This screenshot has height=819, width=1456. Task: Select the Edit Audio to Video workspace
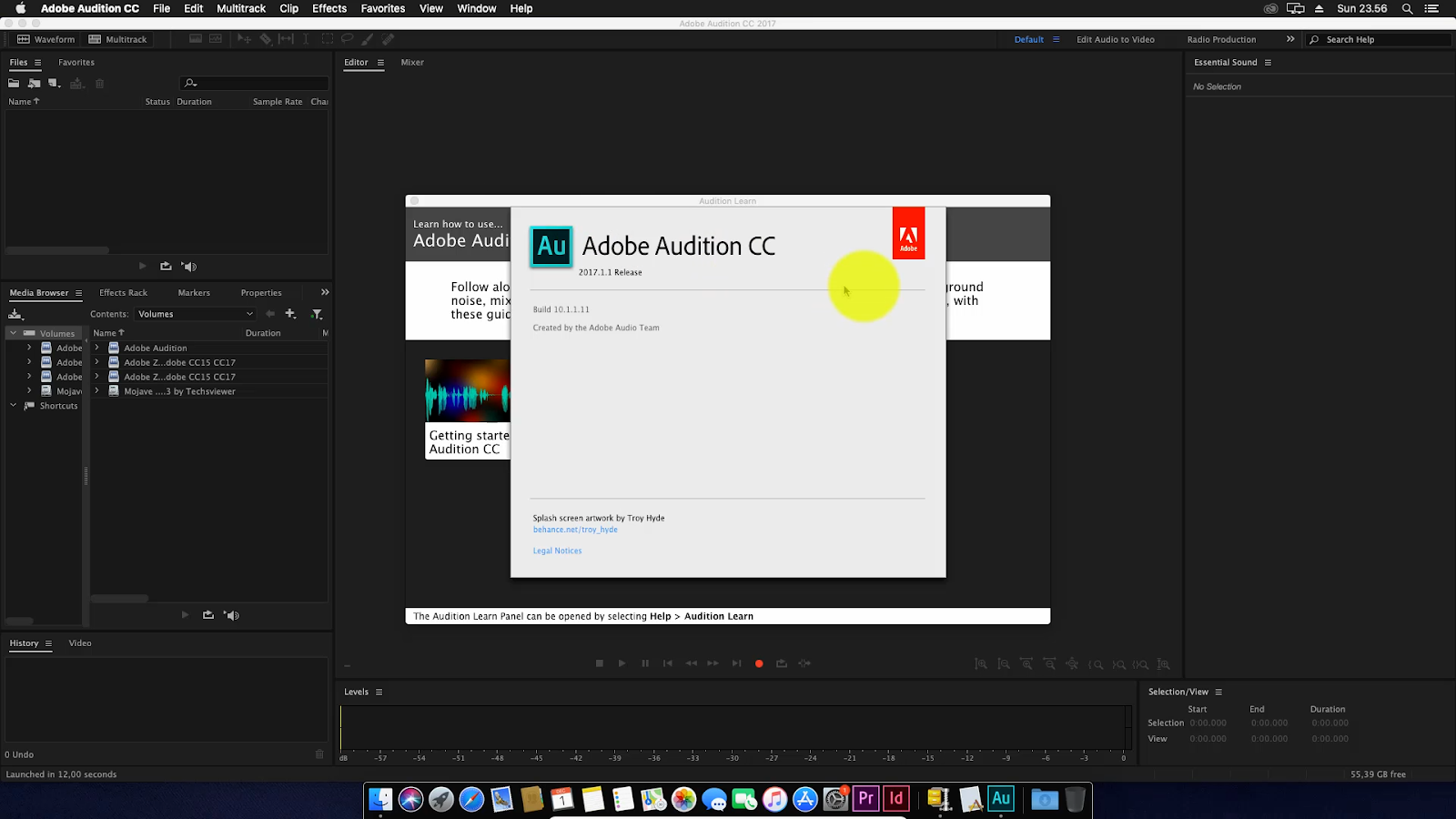1116,39
